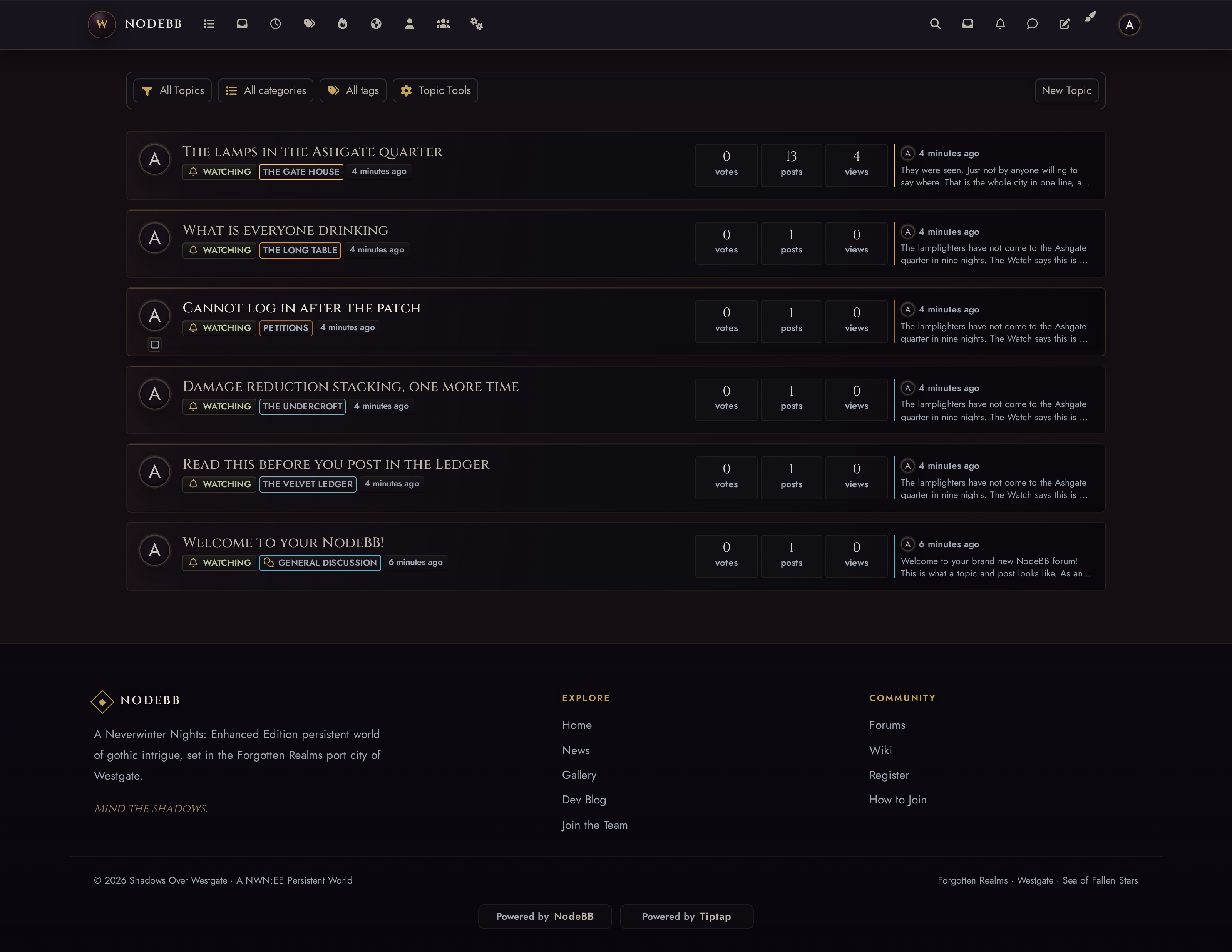Open the Admin gears icon

tap(477, 24)
